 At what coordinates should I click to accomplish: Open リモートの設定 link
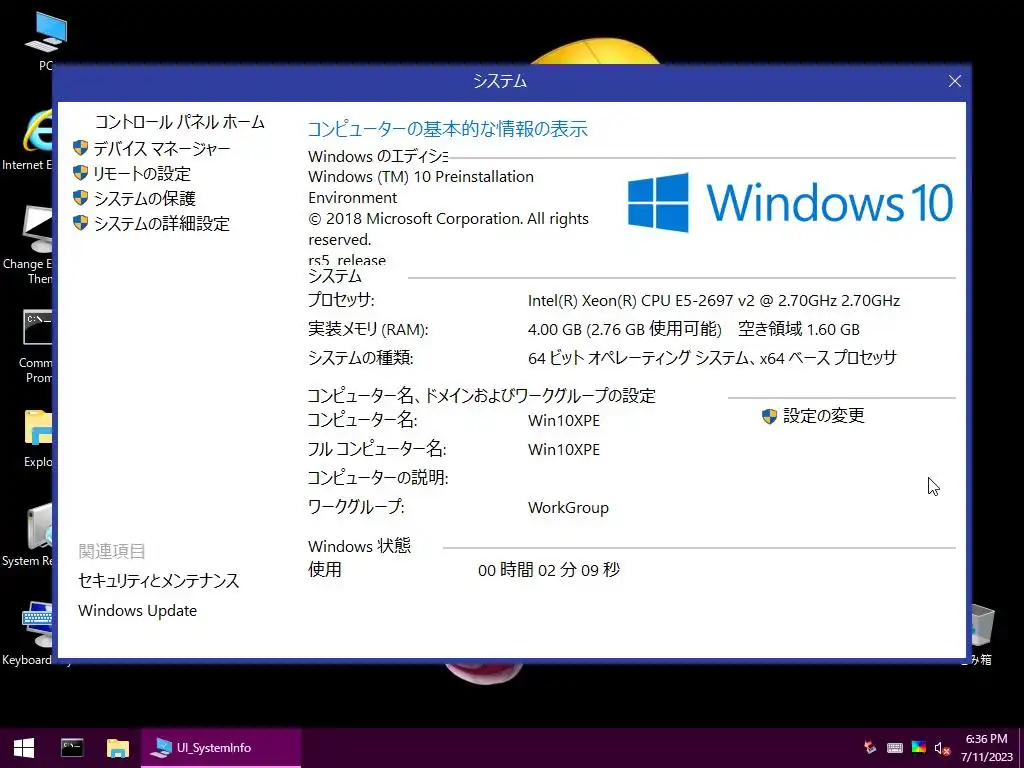click(142, 174)
